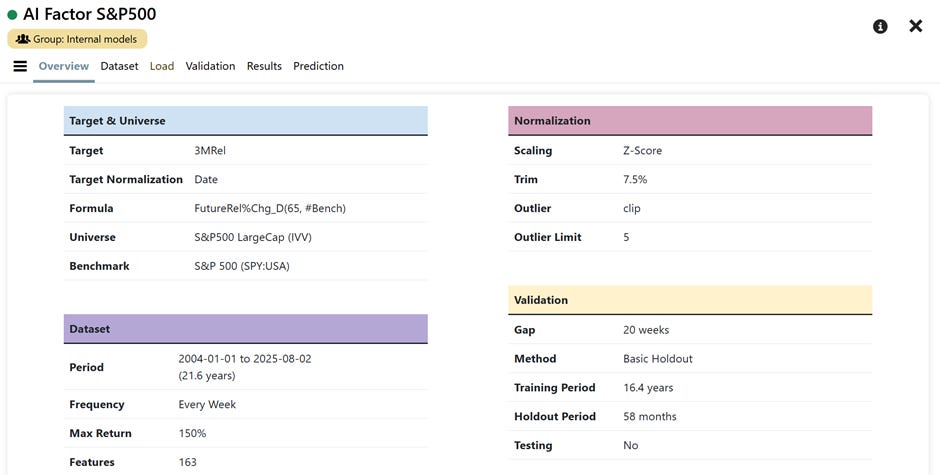This screenshot has width=940, height=475.
Task: Click the AI Factor S&P500 title
Action: (x=89, y=14)
